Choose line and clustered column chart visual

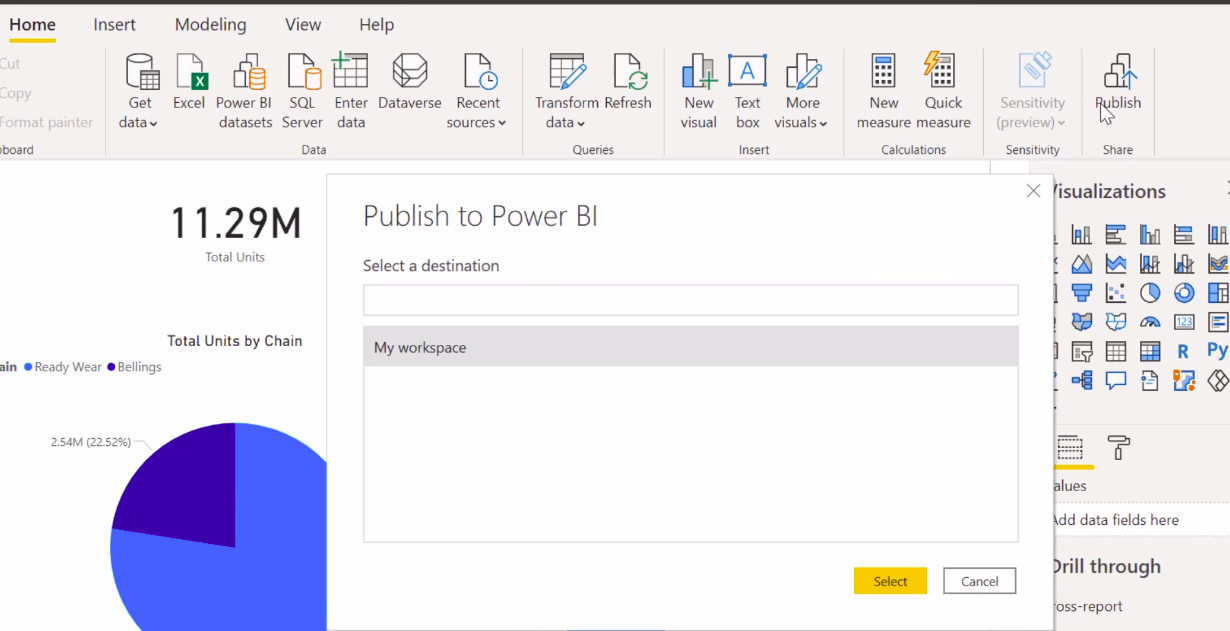(1184, 264)
